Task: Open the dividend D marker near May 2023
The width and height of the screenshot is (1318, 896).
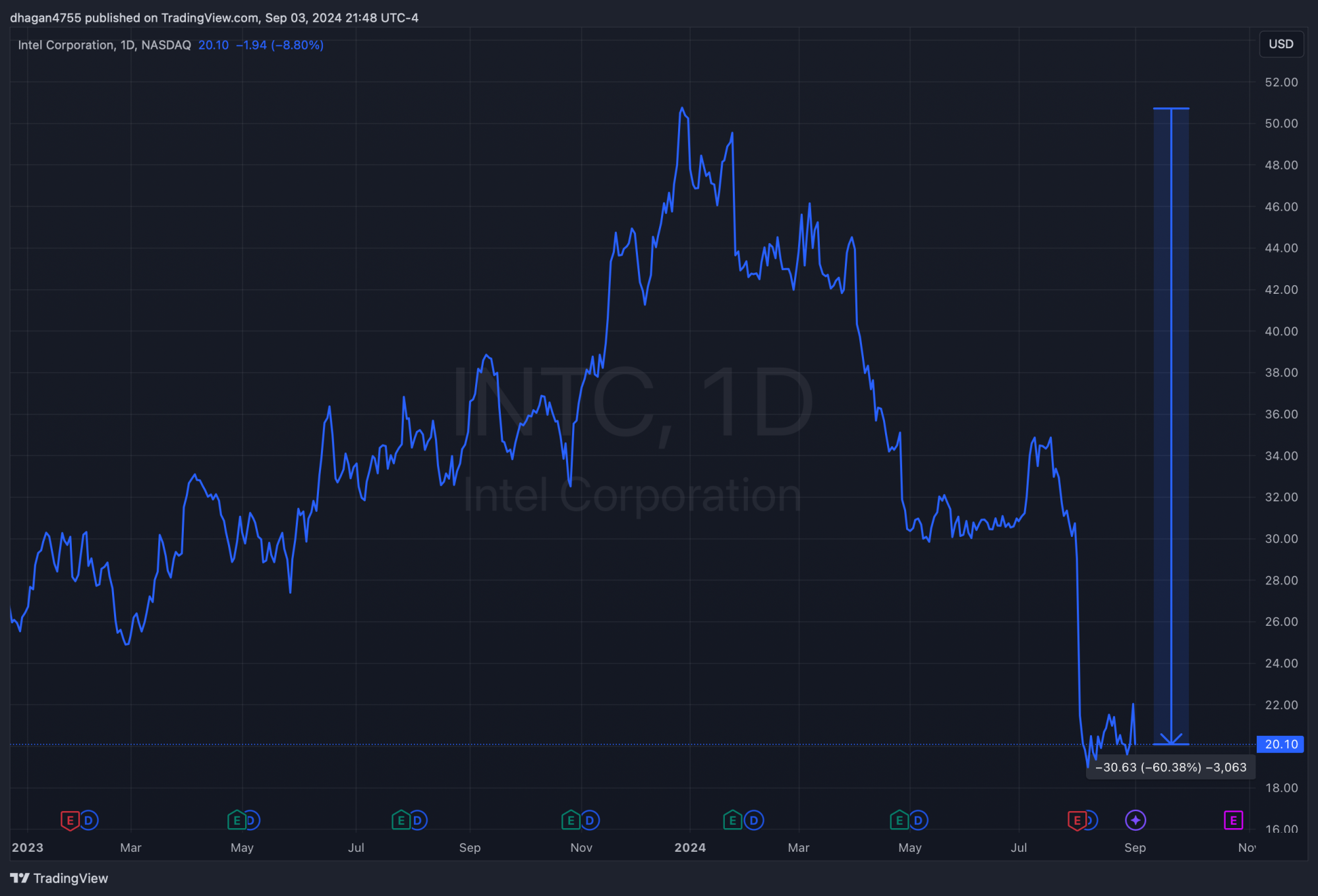Action: [x=251, y=820]
